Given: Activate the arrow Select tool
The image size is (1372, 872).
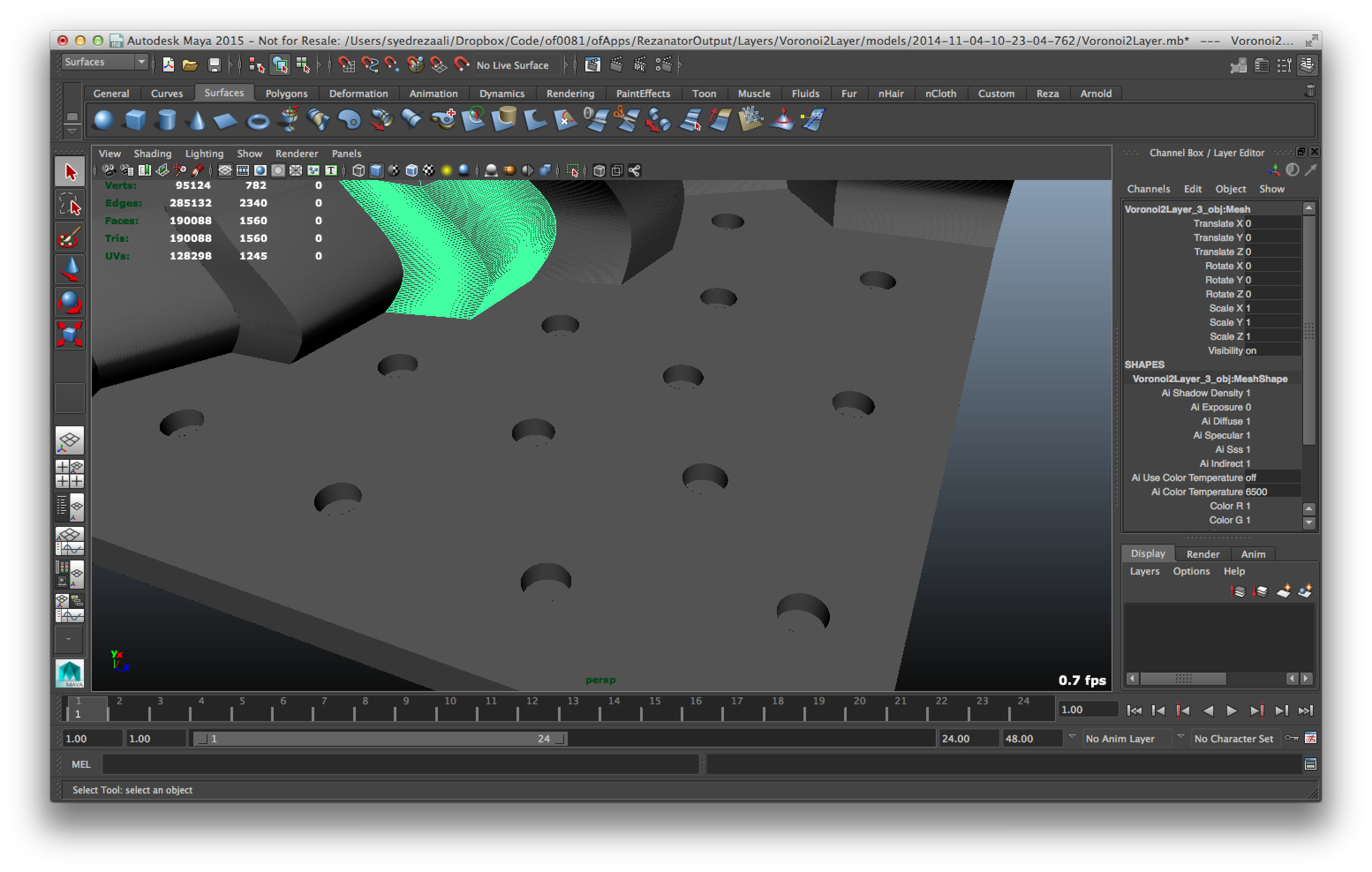Looking at the screenshot, I should click(x=70, y=171).
